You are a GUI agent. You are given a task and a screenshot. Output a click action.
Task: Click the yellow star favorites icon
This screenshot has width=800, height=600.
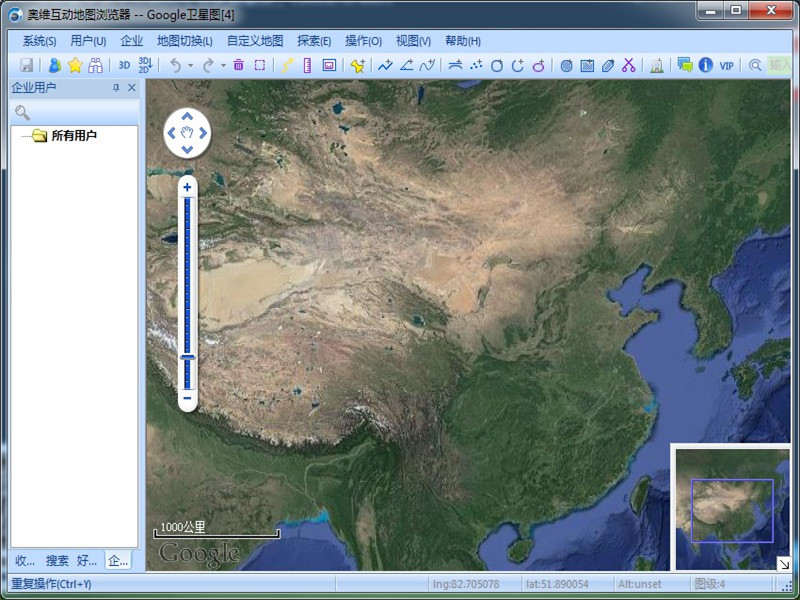(75, 65)
